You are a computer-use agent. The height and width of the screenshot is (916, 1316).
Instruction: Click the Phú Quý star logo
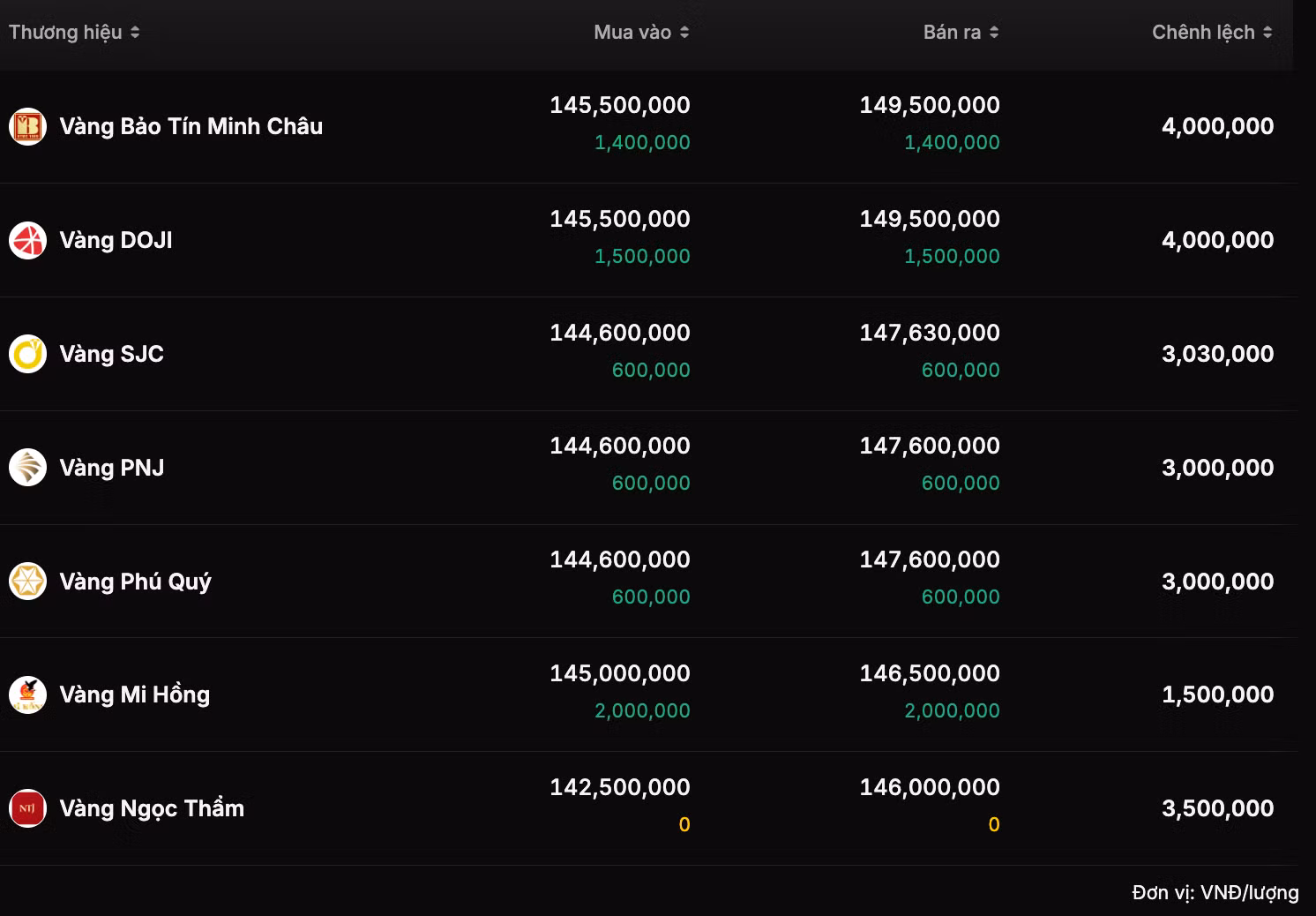coord(27,582)
